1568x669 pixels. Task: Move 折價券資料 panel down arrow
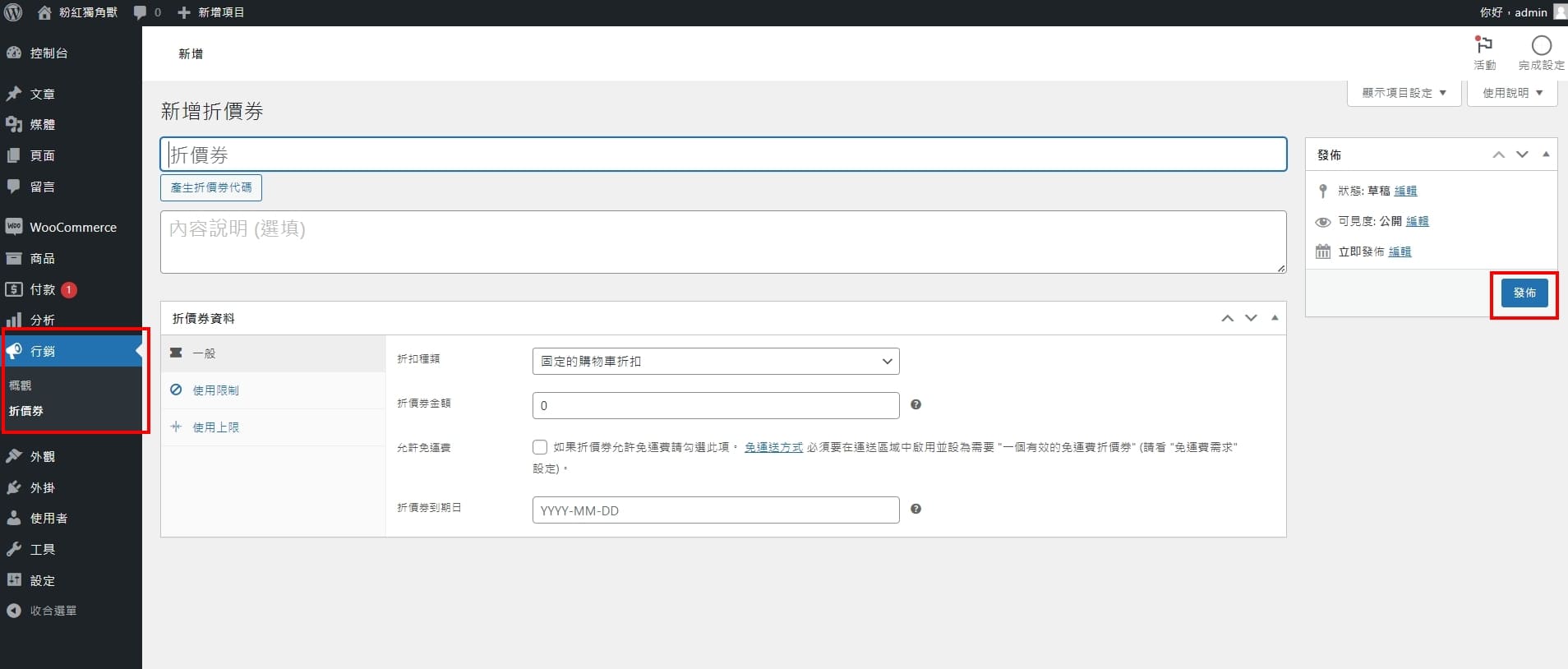tap(1251, 318)
